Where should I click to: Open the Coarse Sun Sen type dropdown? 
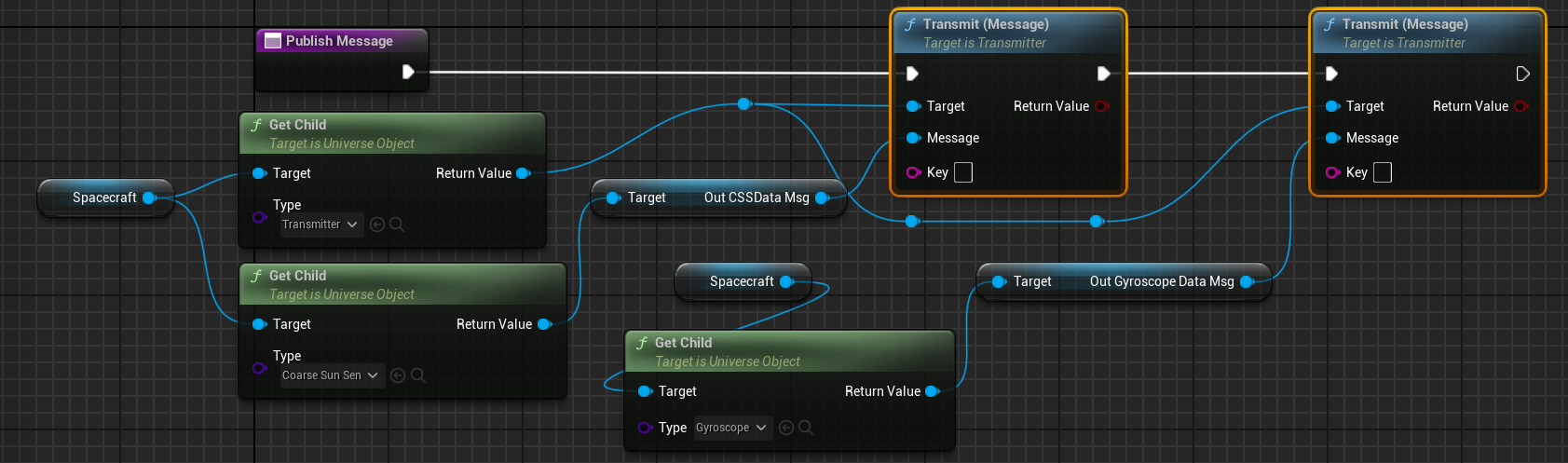pos(332,375)
